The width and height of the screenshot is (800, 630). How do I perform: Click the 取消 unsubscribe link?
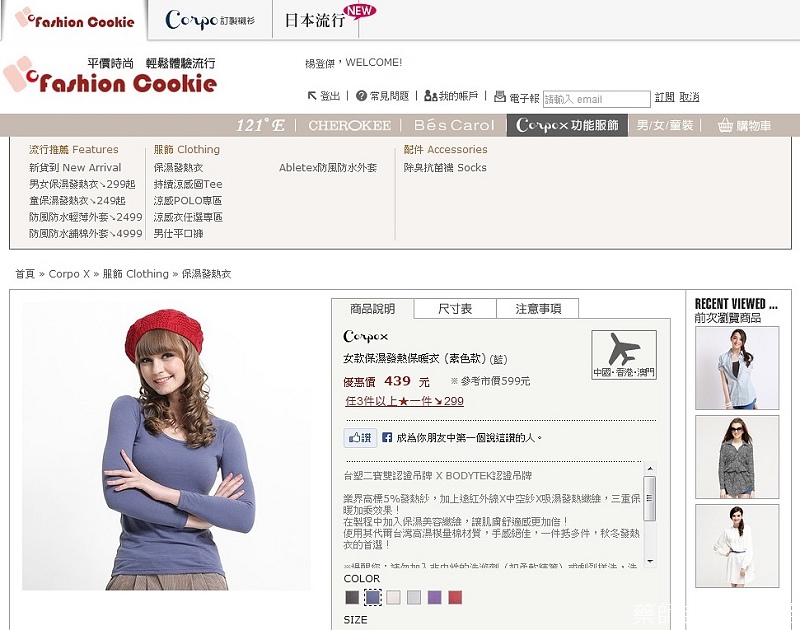click(x=689, y=97)
